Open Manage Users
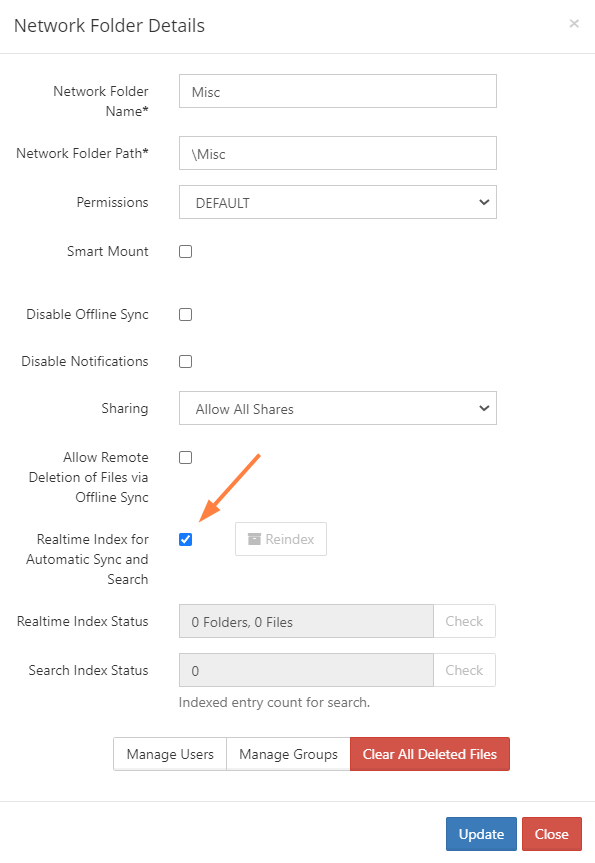The height and width of the screenshot is (863, 595). tap(169, 754)
